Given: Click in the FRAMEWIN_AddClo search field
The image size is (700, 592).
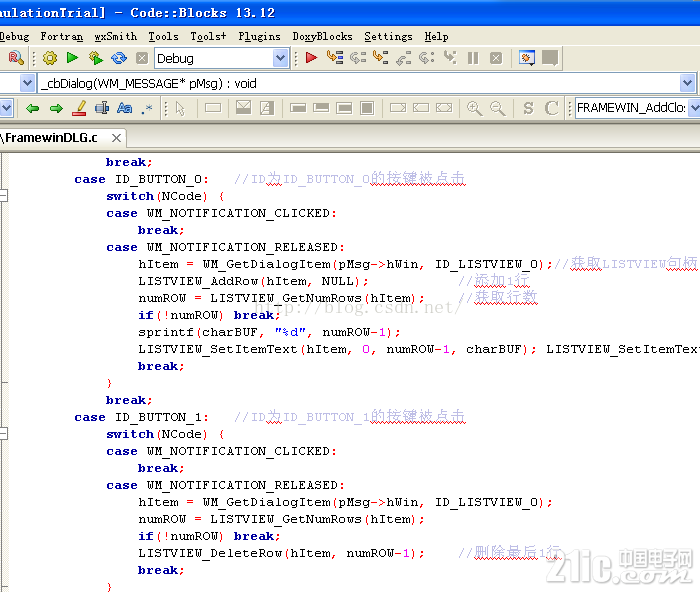Looking at the screenshot, I should click(631, 108).
